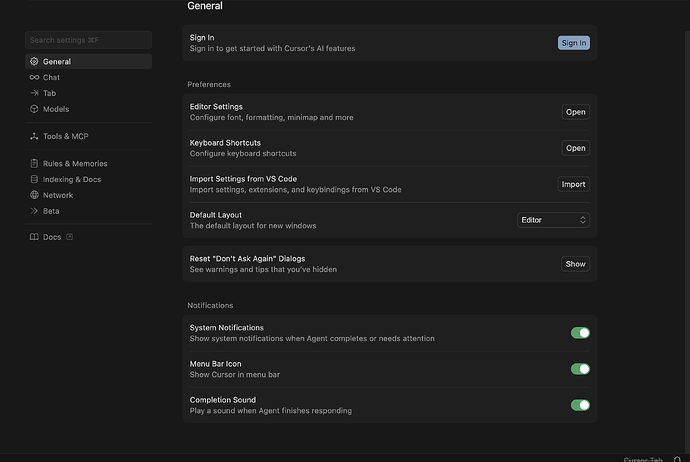Focus the Search settings field
The height and width of the screenshot is (462, 690).
coord(88,40)
